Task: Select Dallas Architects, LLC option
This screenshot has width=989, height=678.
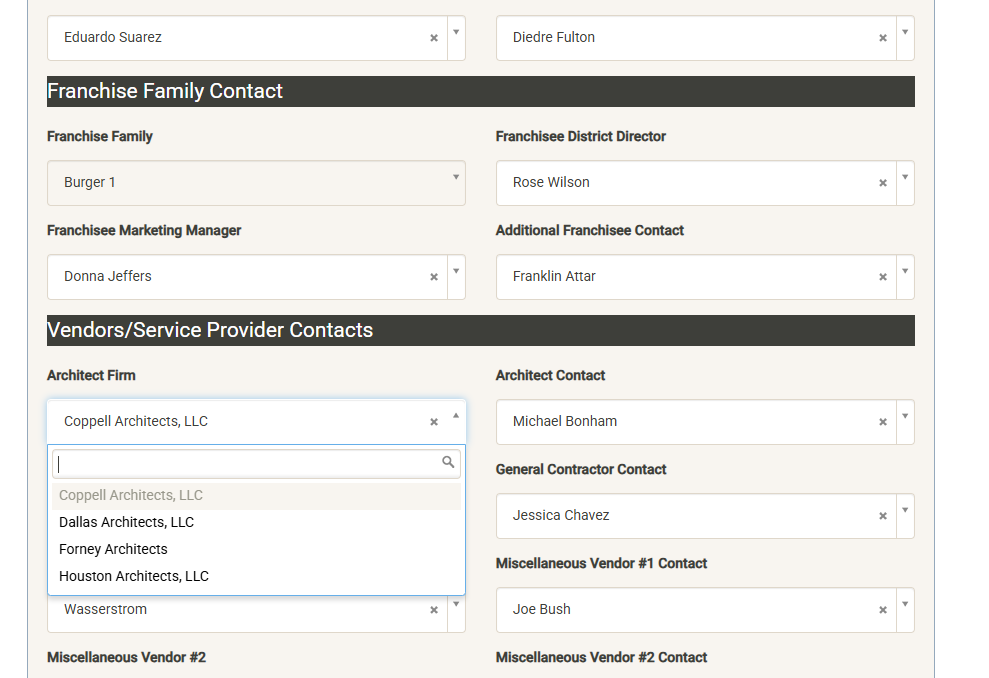Action: pos(127,522)
